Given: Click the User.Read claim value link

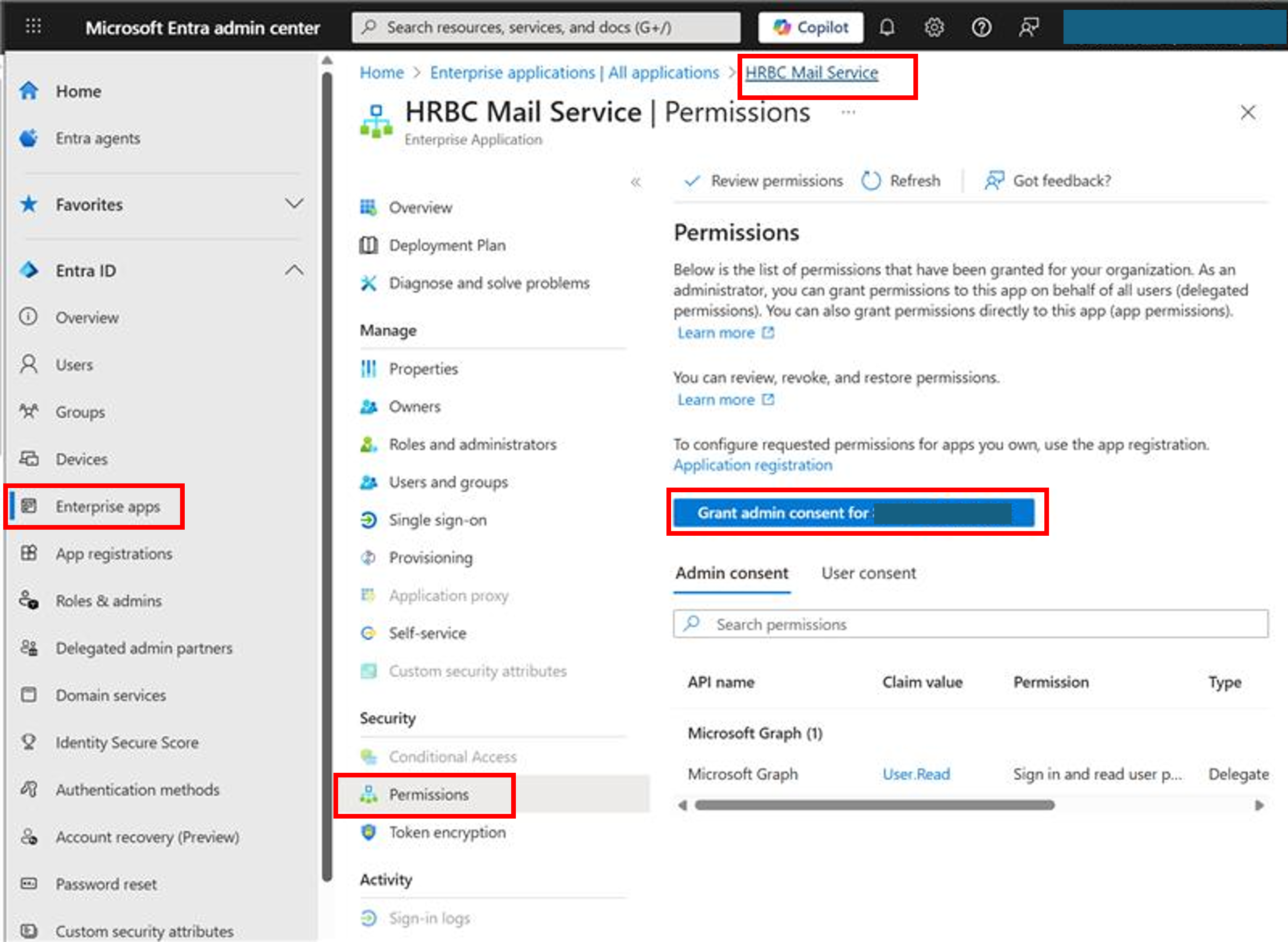Looking at the screenshot, I should (x=916, y=774).
